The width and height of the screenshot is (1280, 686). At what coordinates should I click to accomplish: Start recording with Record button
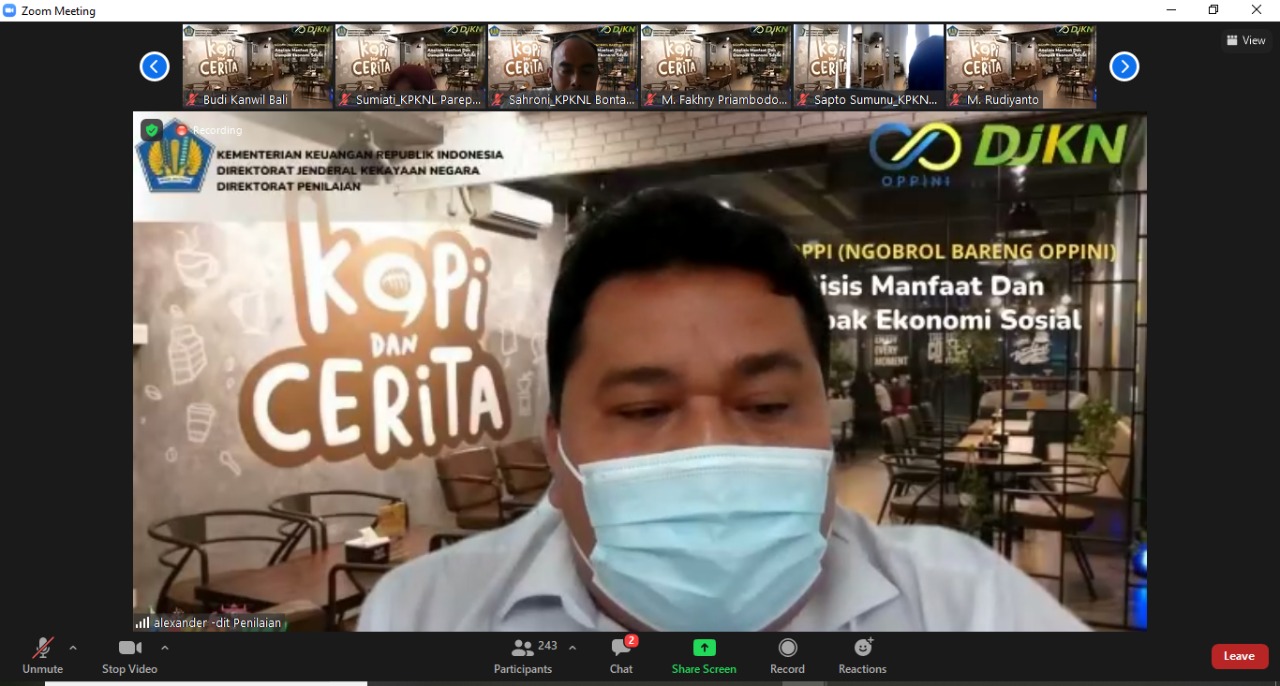pos(787,655)
